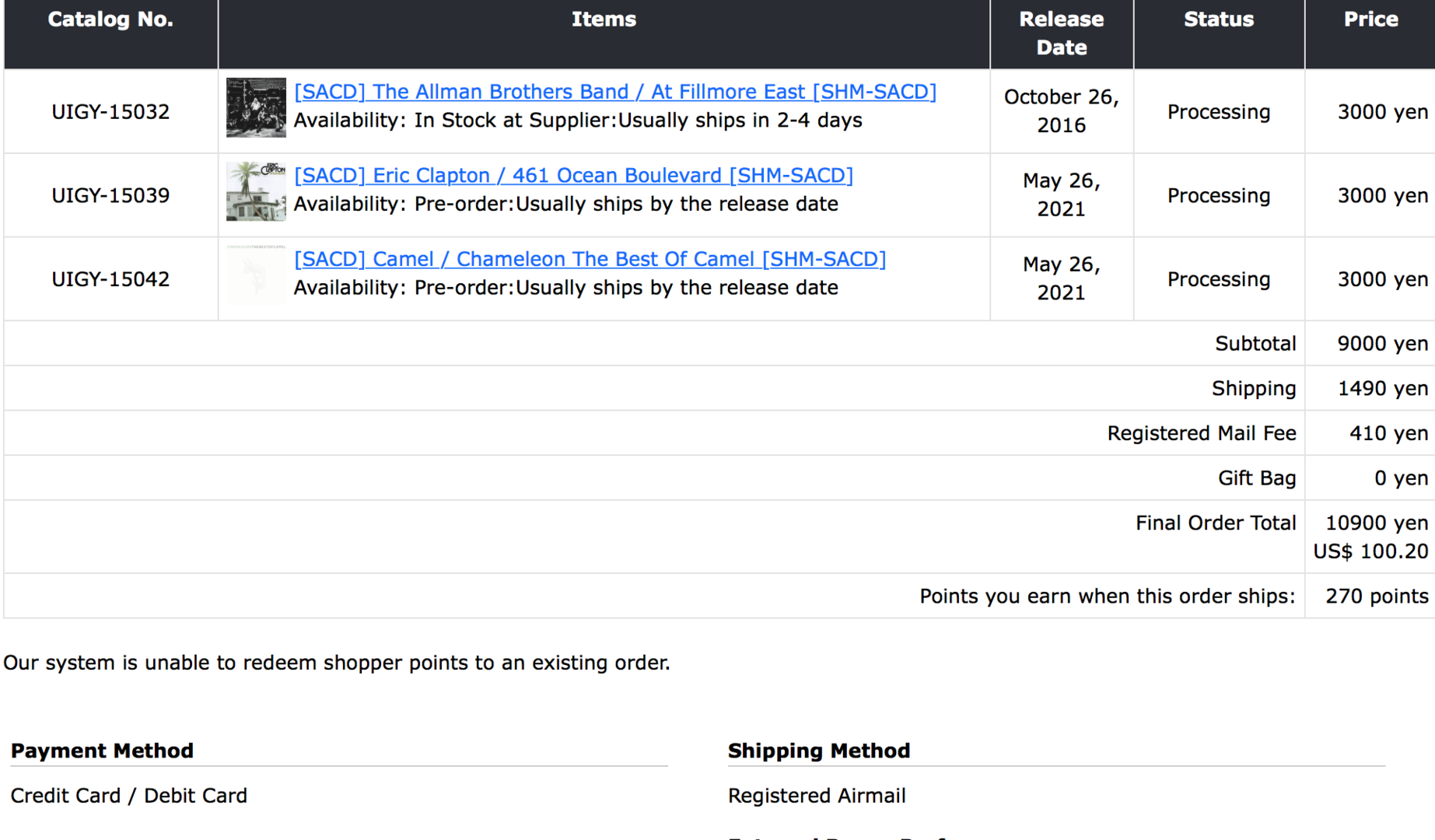Viewport: 1435px width, 840px height.
Task: Click the US$ 100.20 converted total
Action: tap(1370, 552)
